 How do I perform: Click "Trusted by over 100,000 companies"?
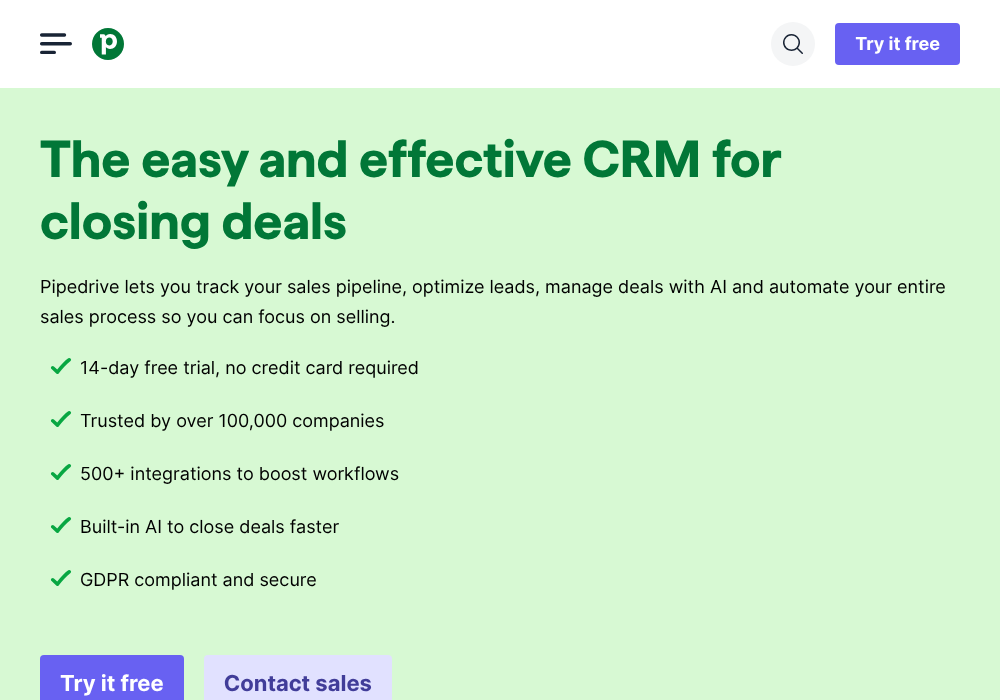coord(232,420)
